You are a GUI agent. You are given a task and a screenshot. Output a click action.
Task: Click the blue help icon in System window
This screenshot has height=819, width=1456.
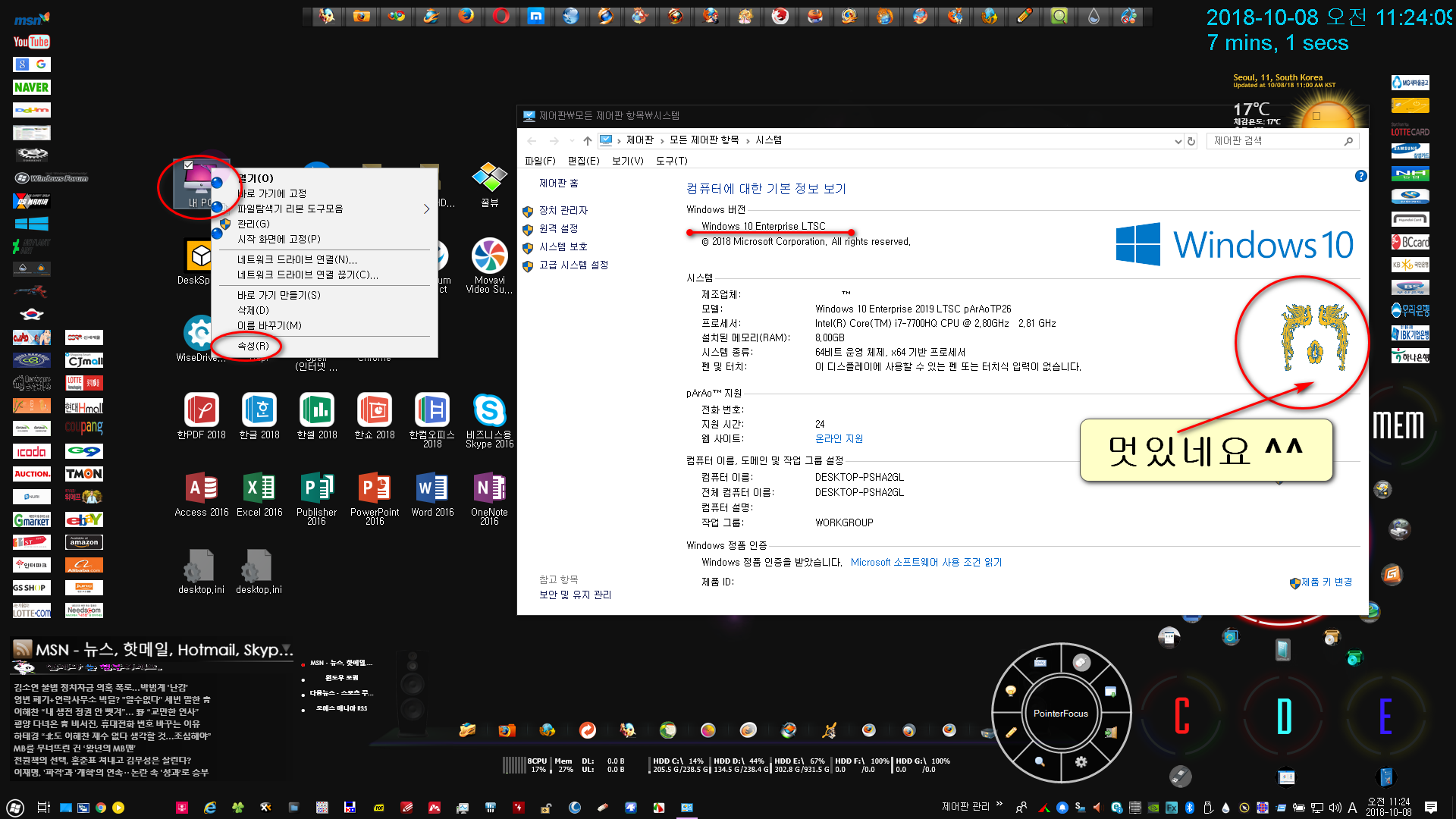[1360, 176]
